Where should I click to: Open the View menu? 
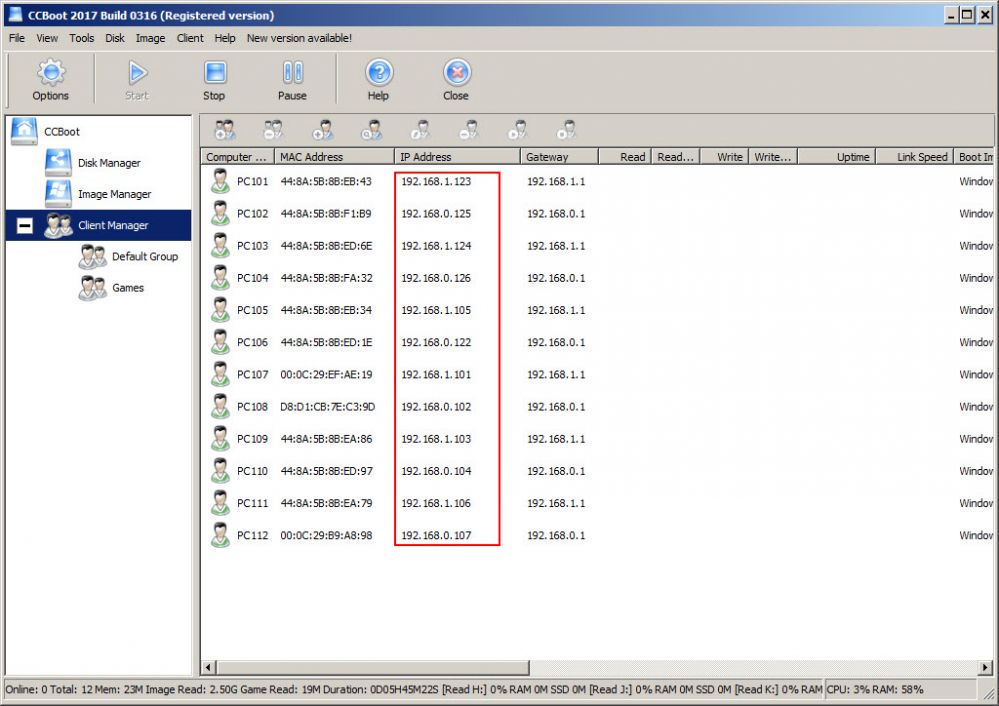(47, 38)
